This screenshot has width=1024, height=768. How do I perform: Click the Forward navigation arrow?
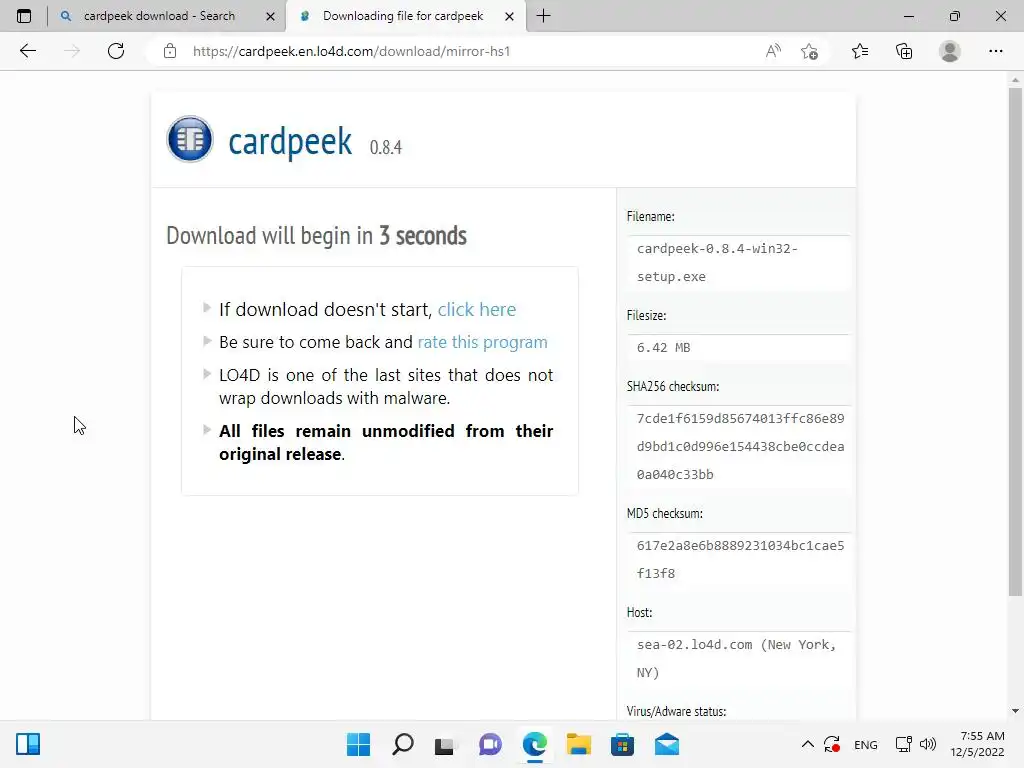tap(72, 51)
